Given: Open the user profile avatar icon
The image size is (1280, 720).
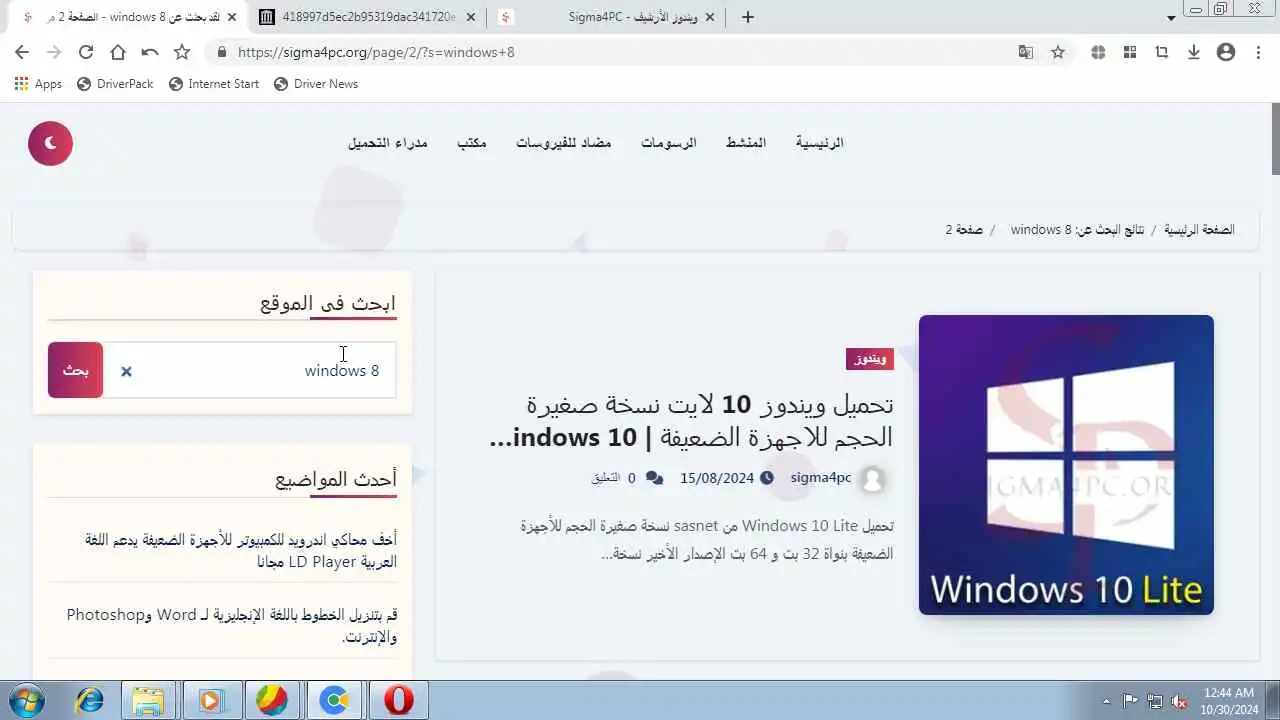Looking at the screenshot, I should 1226,52.
